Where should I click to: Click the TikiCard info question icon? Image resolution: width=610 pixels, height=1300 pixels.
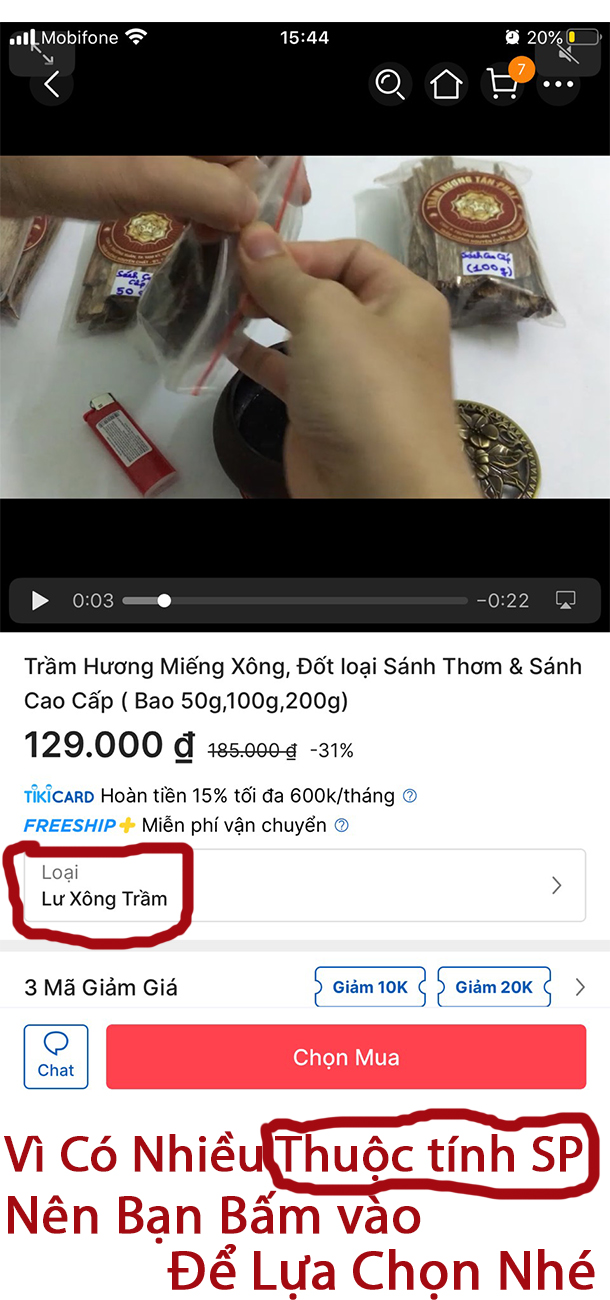[409, 796]
